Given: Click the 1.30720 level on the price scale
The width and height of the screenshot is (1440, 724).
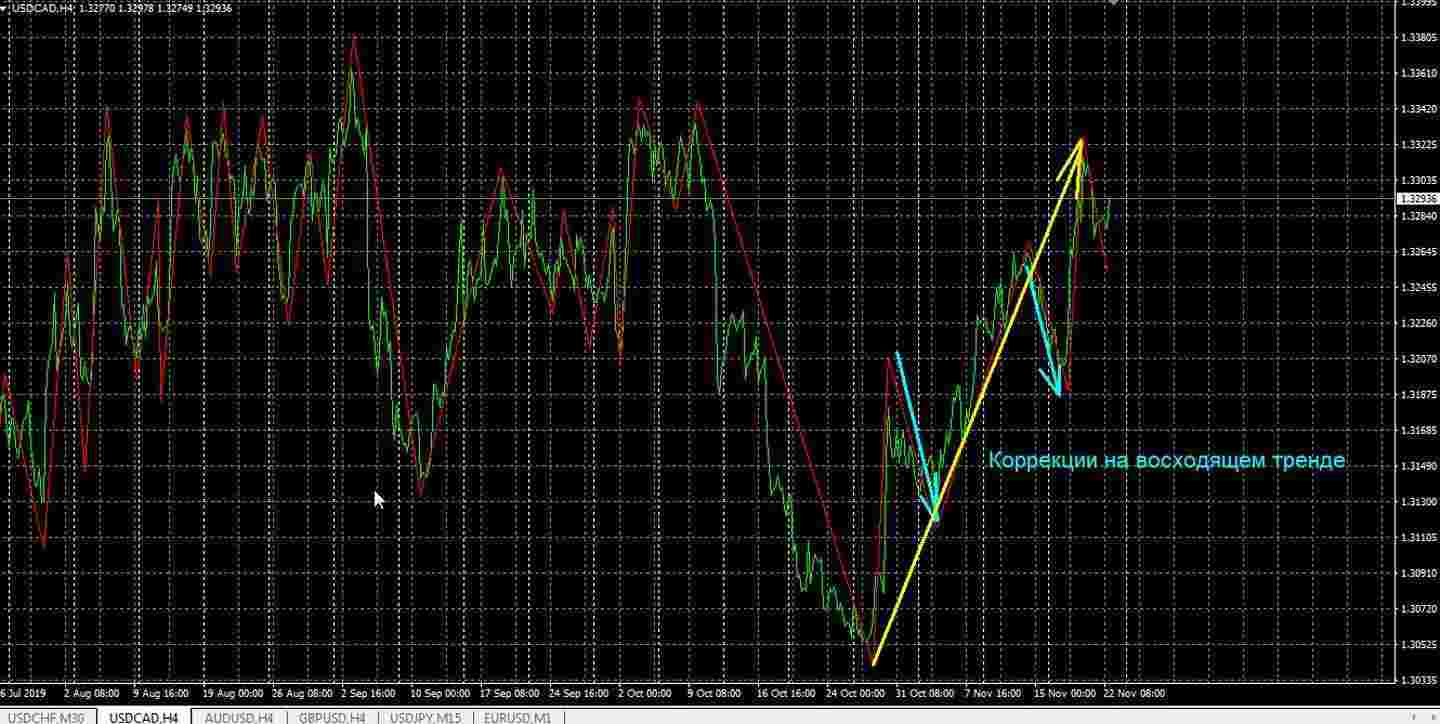Looking at the screenshot, I should [x=1418, y=609].
